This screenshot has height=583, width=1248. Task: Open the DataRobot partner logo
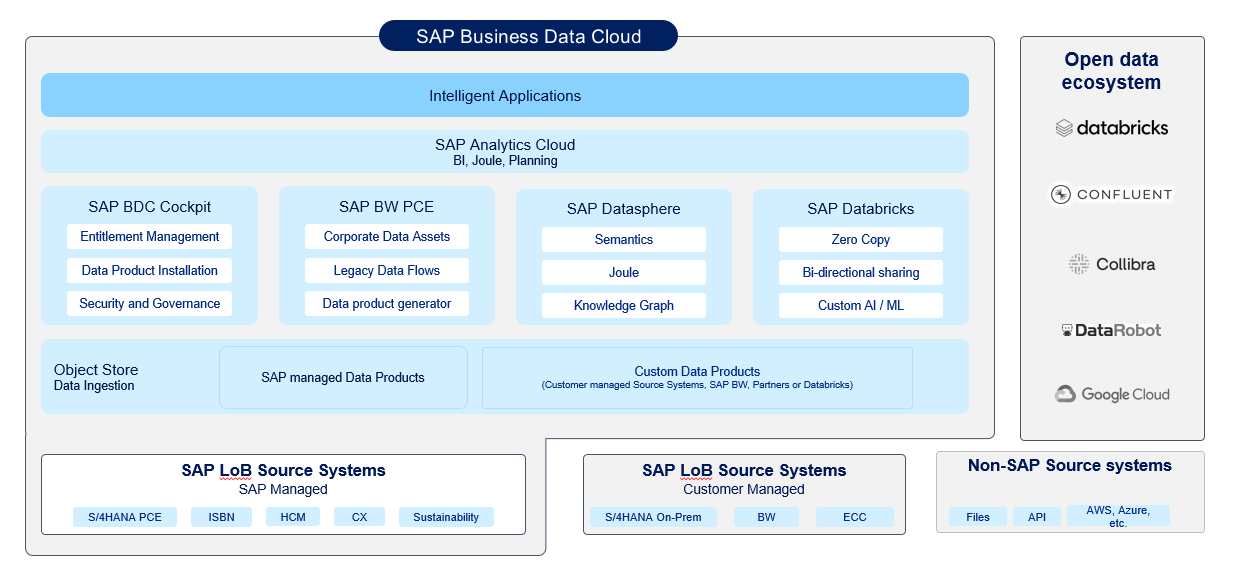[x=1111, y=329]
